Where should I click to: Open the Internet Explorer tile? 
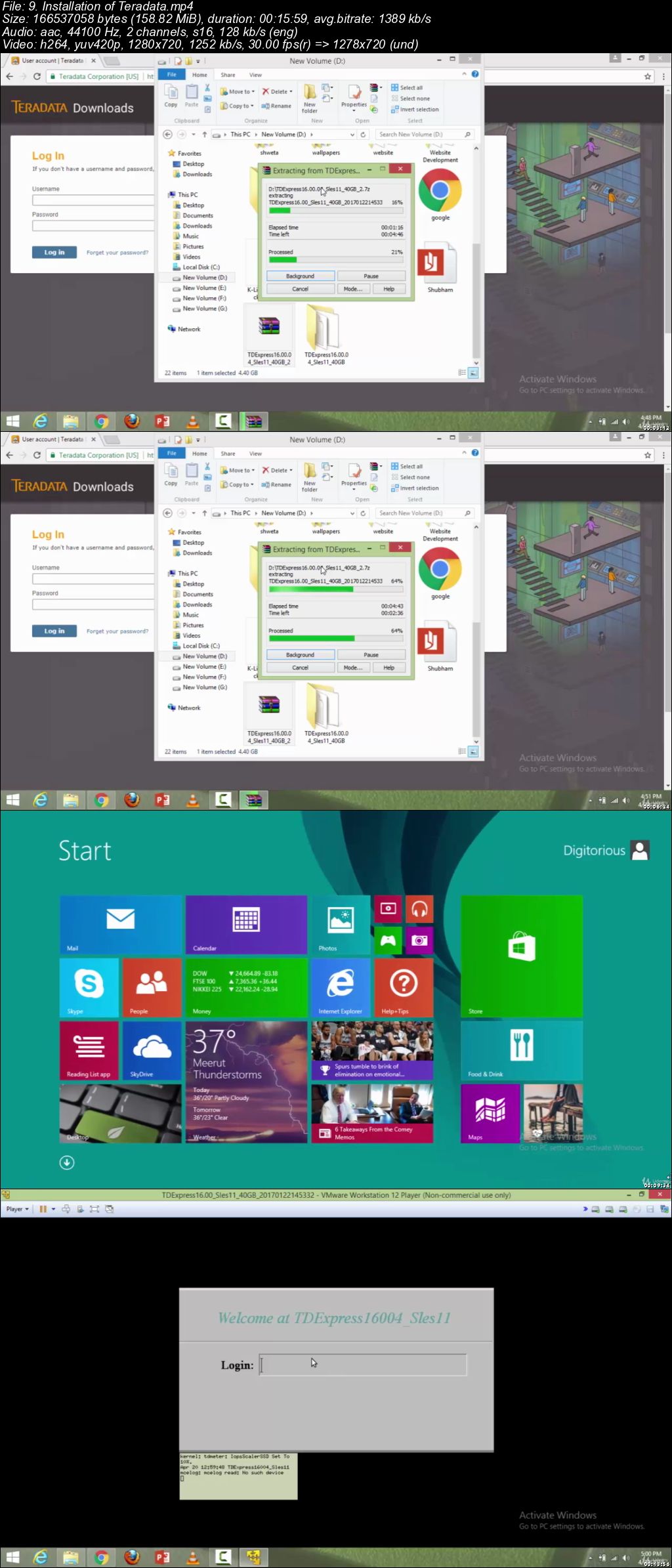[341, 987]
